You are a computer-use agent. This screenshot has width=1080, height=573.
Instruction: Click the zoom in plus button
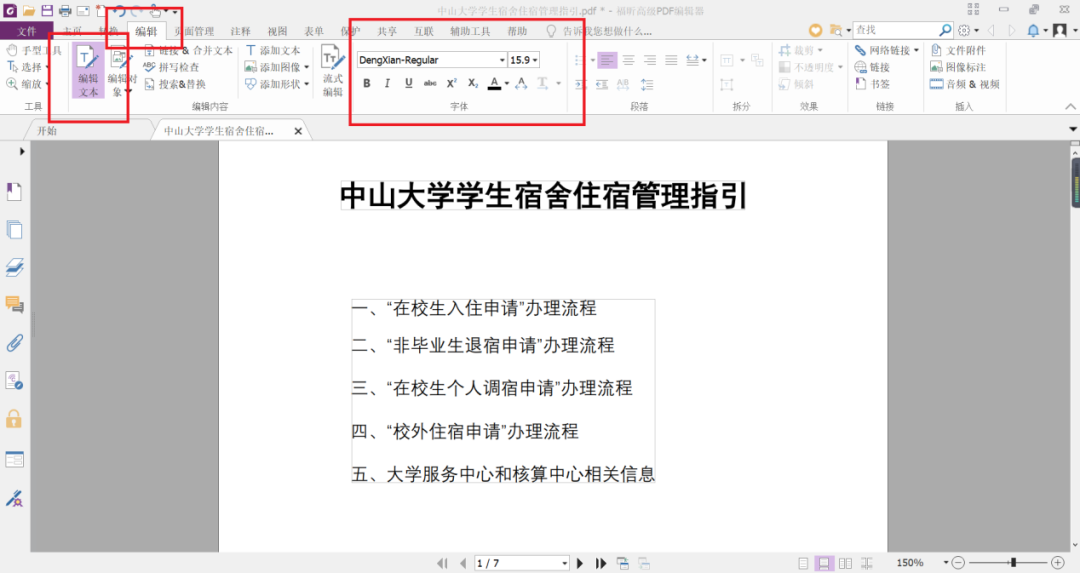[x=1058, y=563]
